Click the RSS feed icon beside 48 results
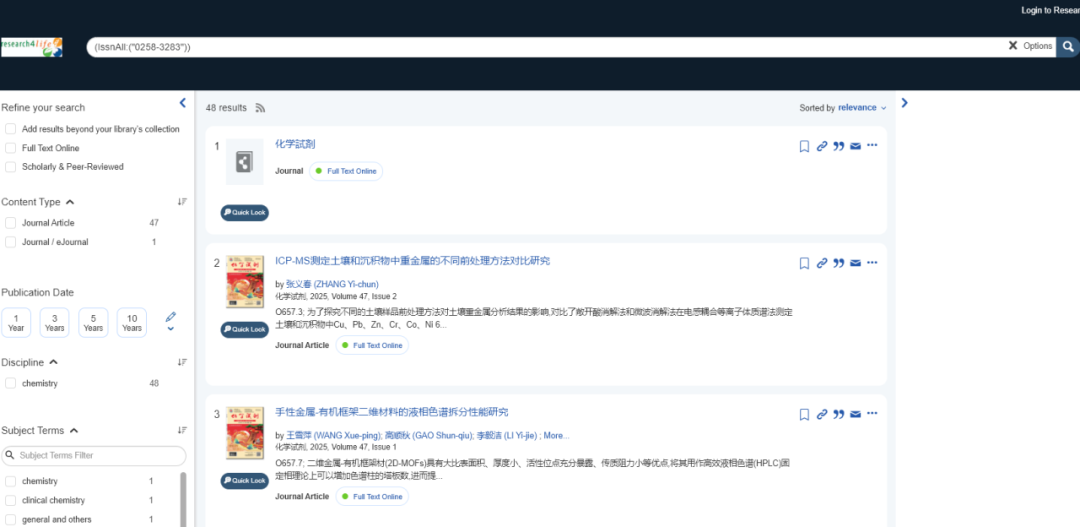 click(x=260, y=108)
